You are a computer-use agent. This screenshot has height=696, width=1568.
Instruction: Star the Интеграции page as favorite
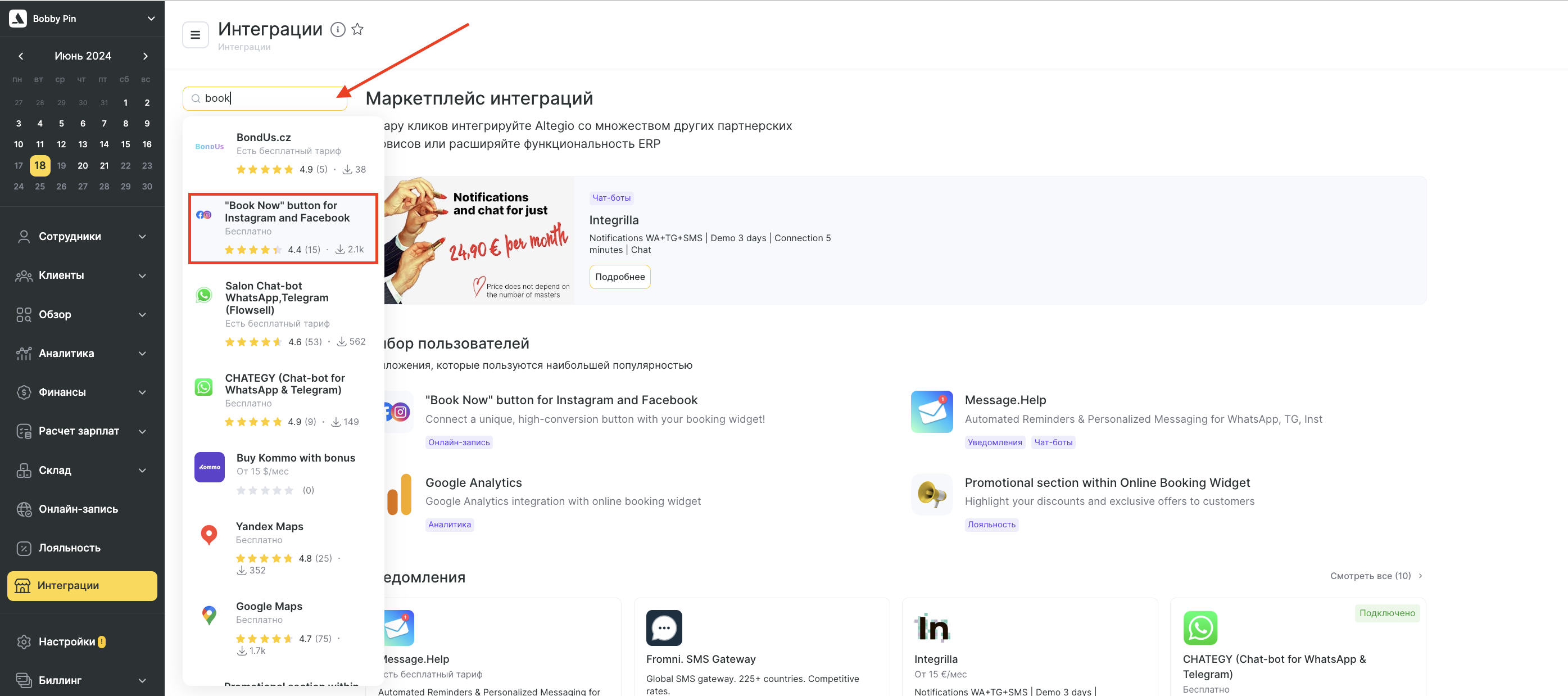tap(357, 29)
